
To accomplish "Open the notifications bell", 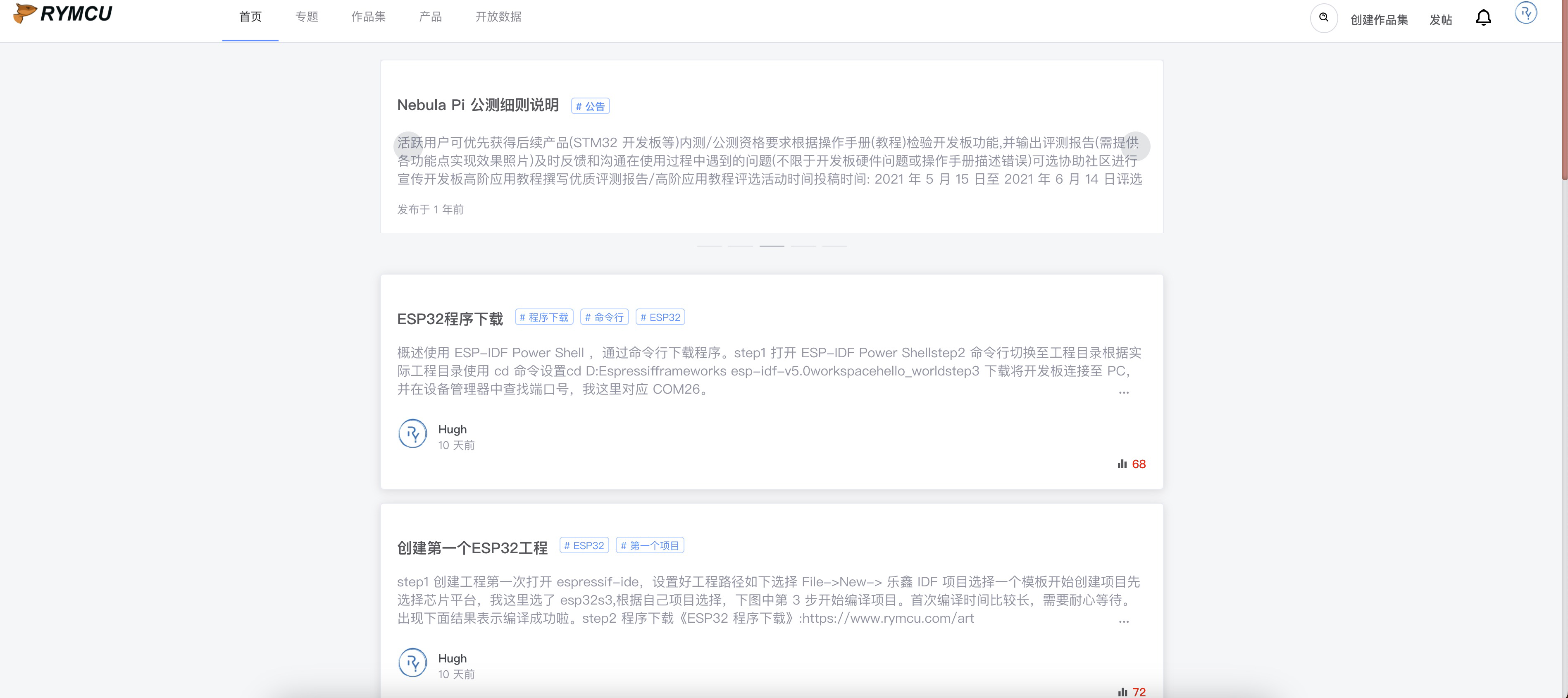I will pos(1483,18).
